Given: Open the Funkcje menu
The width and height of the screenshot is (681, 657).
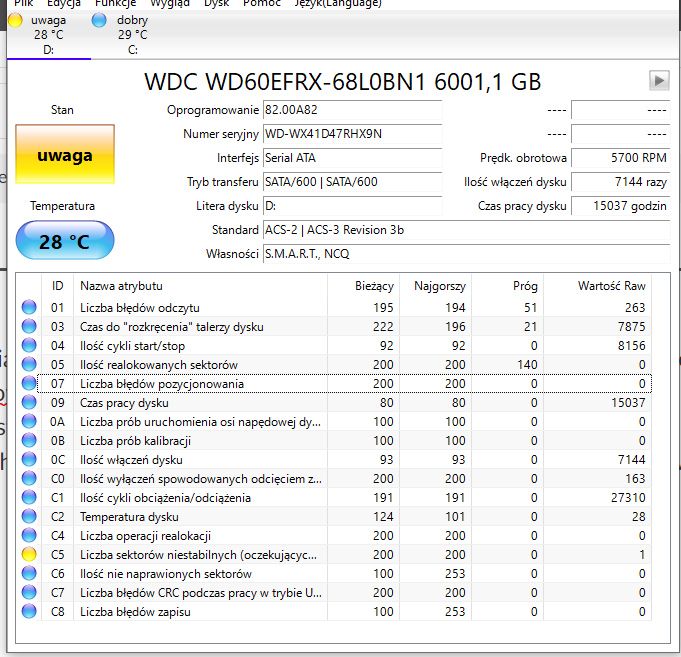Looking at the screenshot, I should point(116,3).
